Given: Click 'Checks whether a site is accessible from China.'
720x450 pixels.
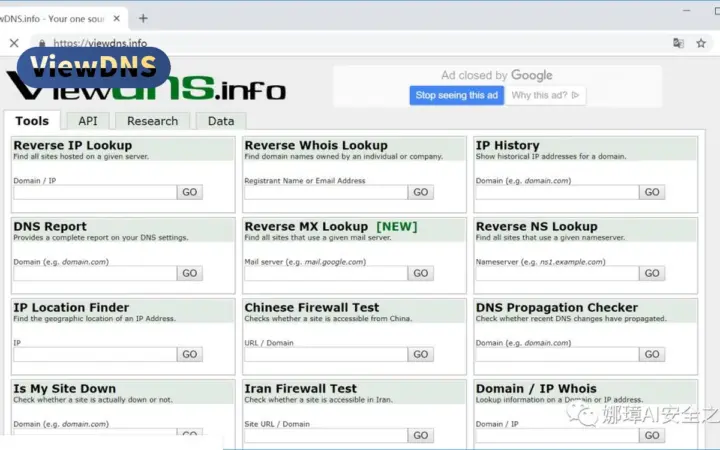Looking at the screenshot, I should pos(328,319).
